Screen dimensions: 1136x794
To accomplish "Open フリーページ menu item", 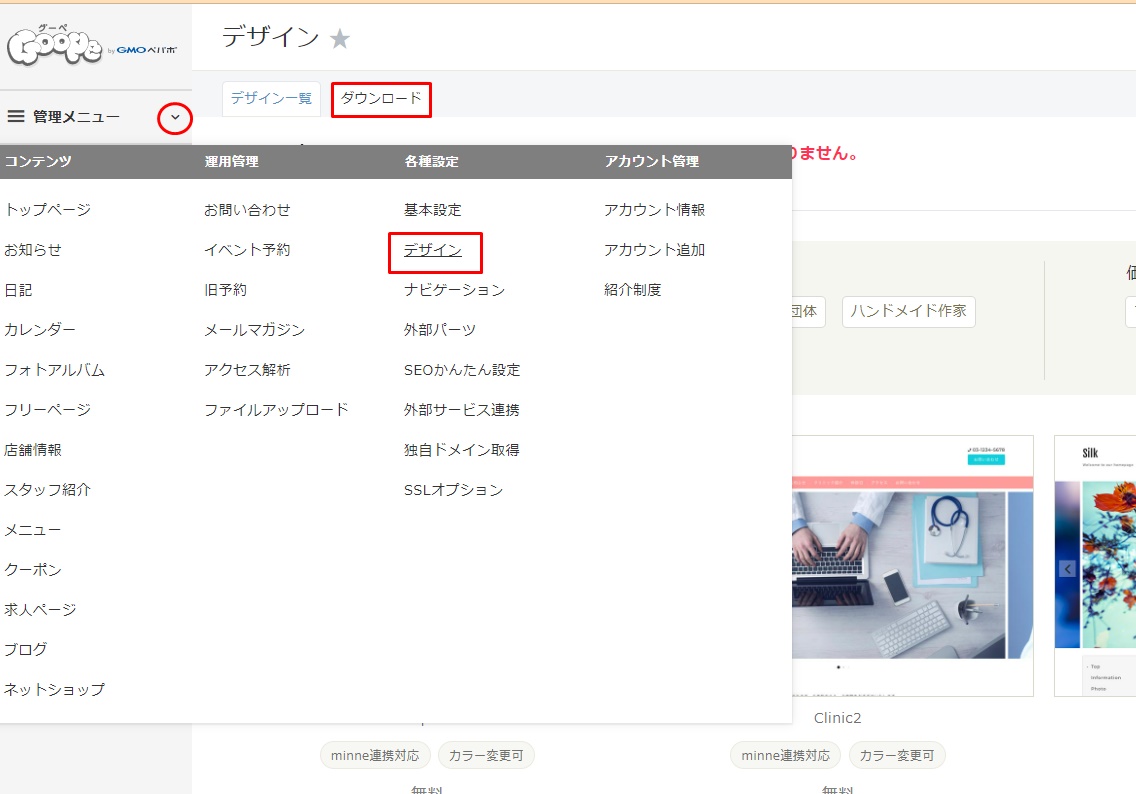I will (48, 409).
